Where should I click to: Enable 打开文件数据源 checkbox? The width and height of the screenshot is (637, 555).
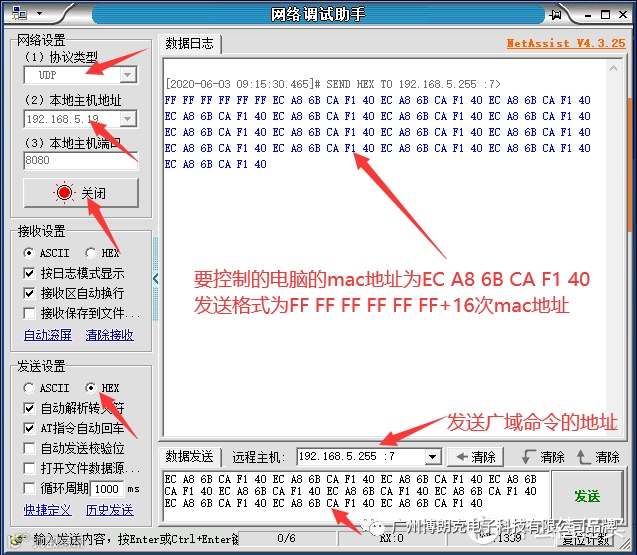pos(29,468)
